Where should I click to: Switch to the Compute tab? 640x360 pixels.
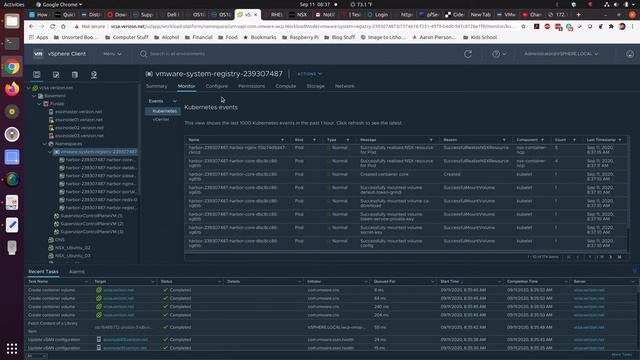point(286,86)
